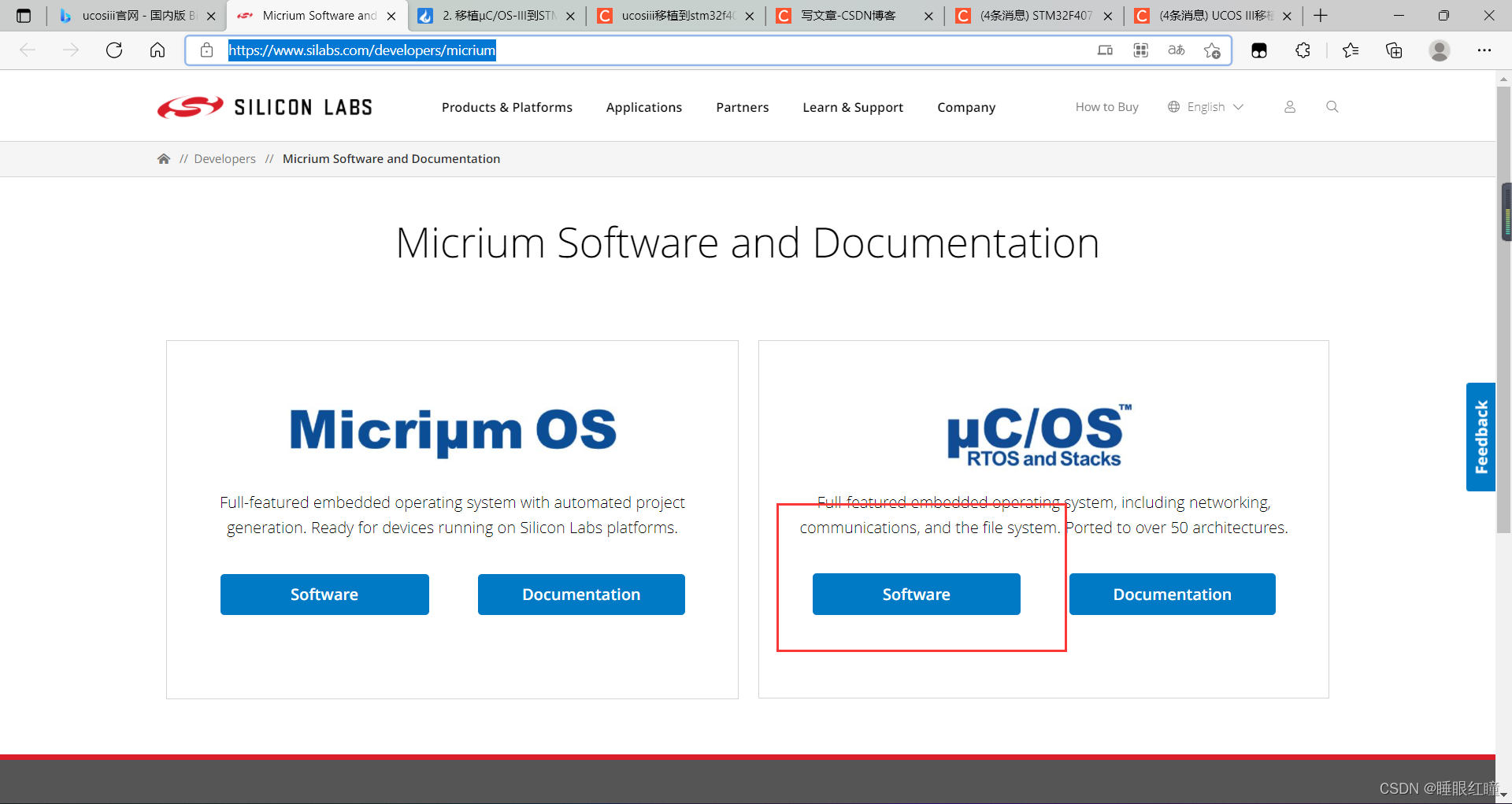Close the Micrium Software tab
Screen dimensions: 1512x804
click(391, 16)
